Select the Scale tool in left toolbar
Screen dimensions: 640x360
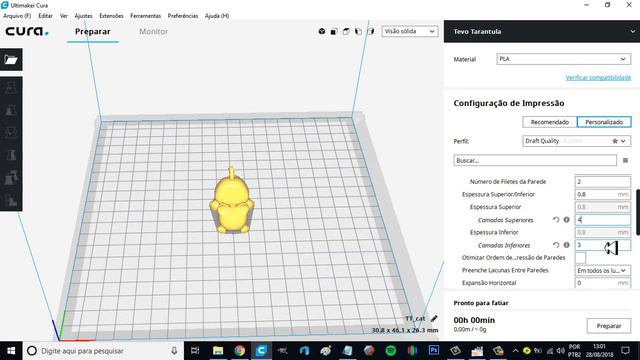click(x=11, y=110)
